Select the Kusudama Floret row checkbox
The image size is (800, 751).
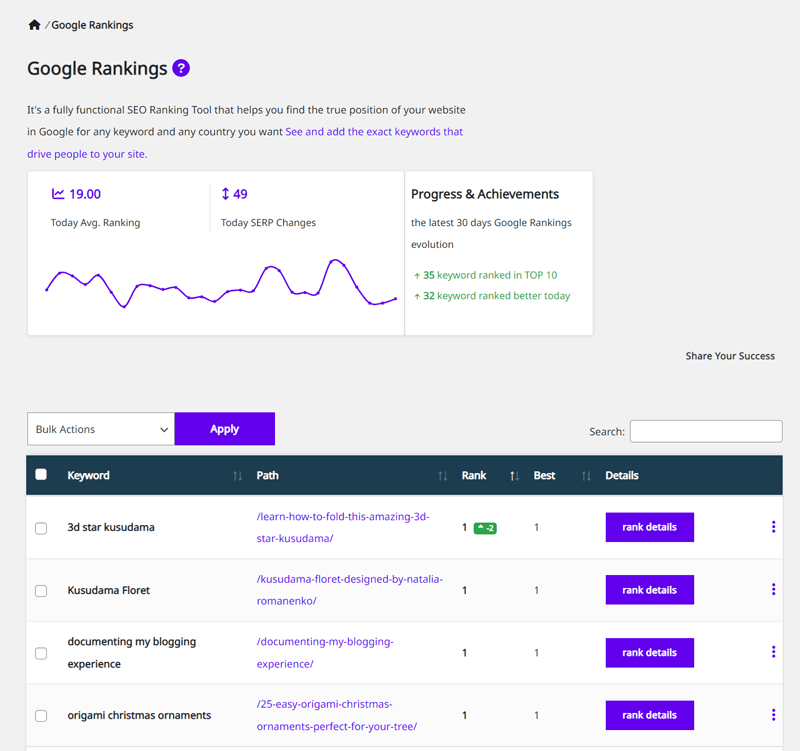tap(41, 591)
